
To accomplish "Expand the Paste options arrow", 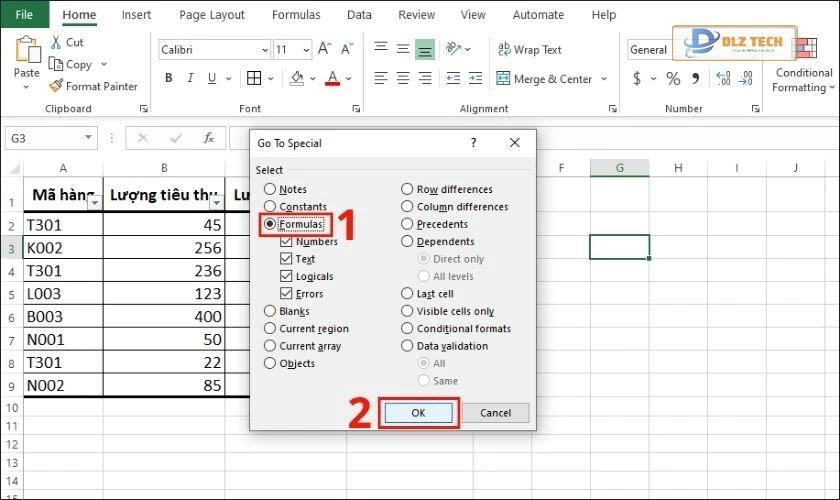I will 26,87.
